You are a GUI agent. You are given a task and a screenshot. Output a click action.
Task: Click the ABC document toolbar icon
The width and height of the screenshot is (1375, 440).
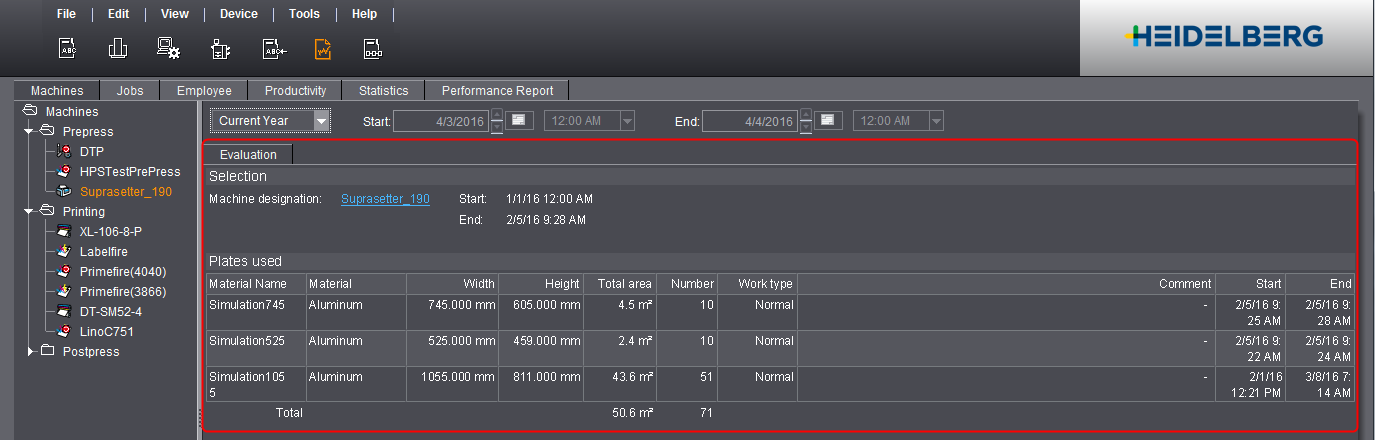[68, 48]
